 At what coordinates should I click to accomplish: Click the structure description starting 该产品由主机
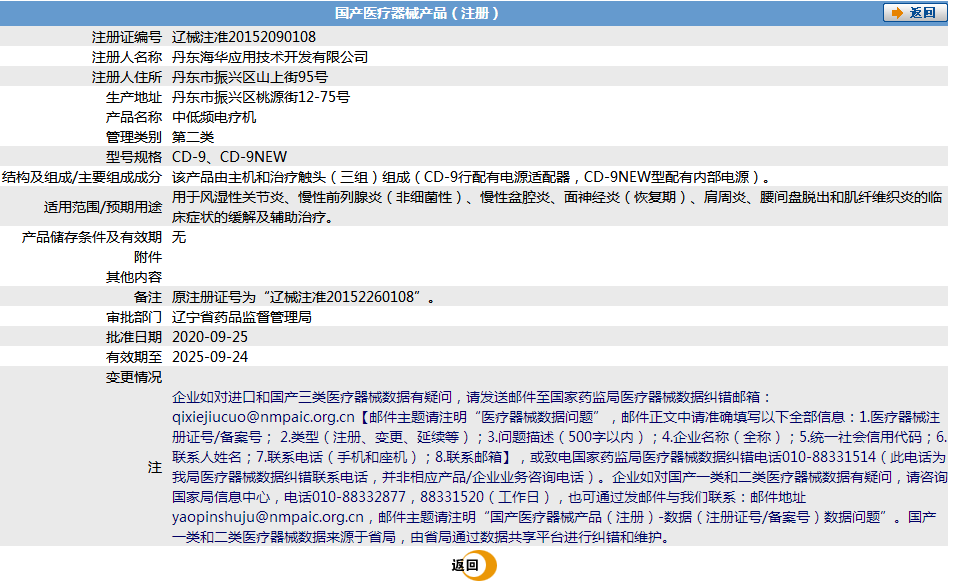[472, 177]
